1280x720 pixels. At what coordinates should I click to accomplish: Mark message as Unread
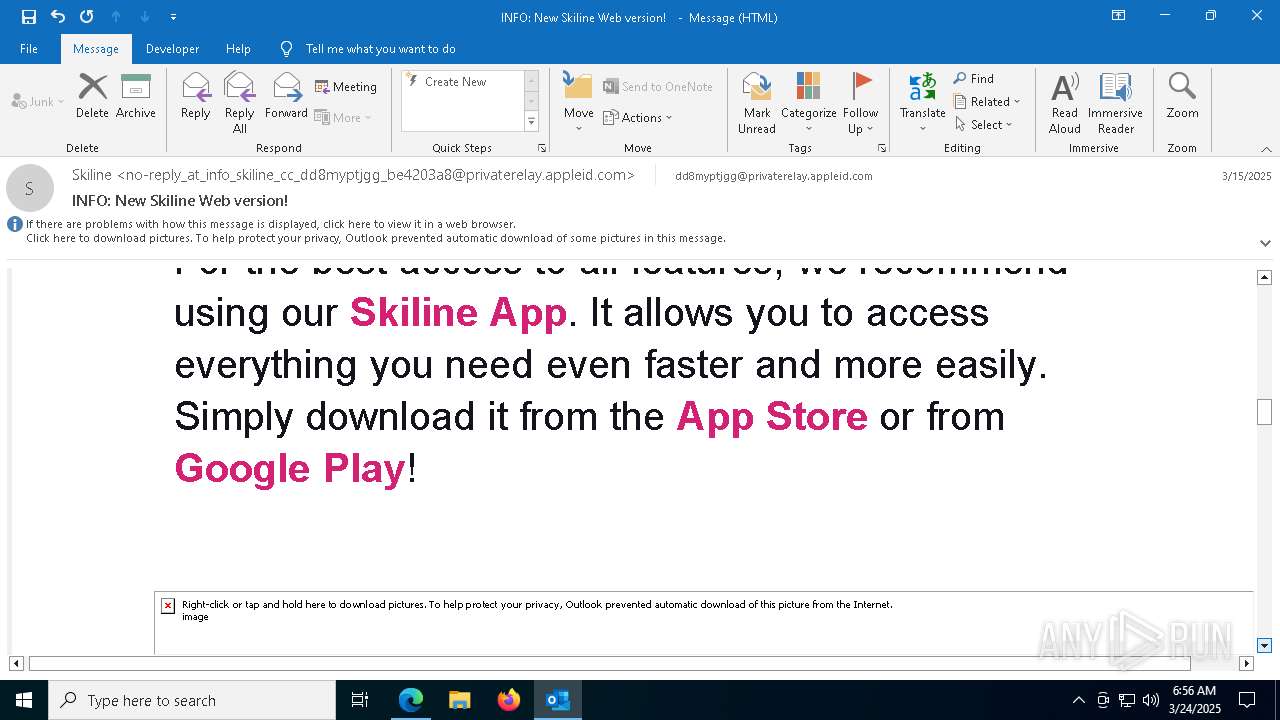[x=757, y=102]
